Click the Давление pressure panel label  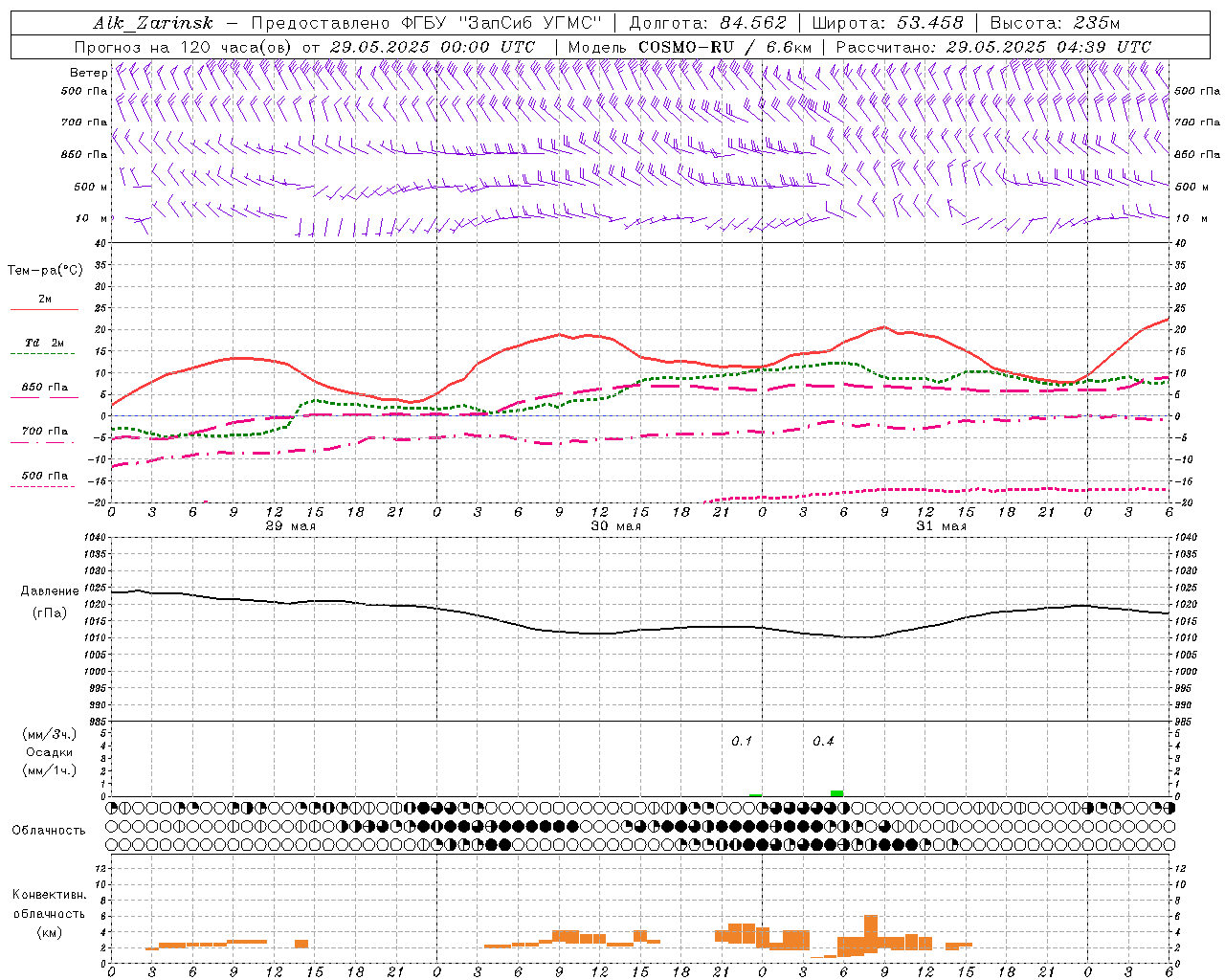[x=50, y=591]
